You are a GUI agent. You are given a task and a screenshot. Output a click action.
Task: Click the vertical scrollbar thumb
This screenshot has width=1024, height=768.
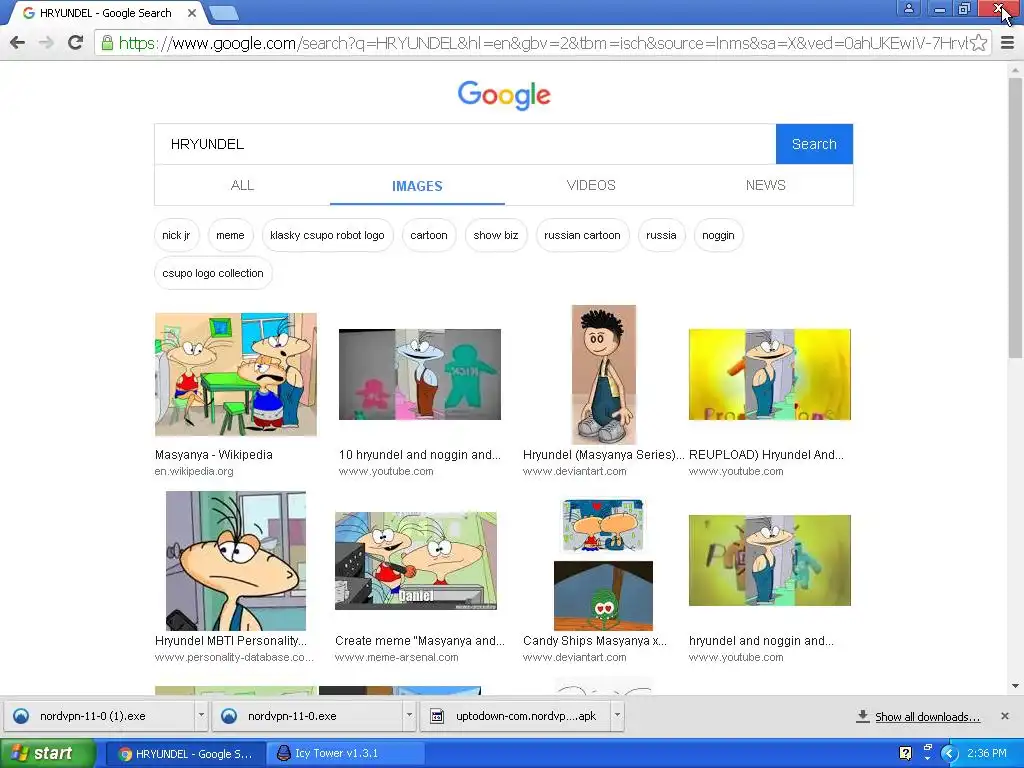point(1015,217)
